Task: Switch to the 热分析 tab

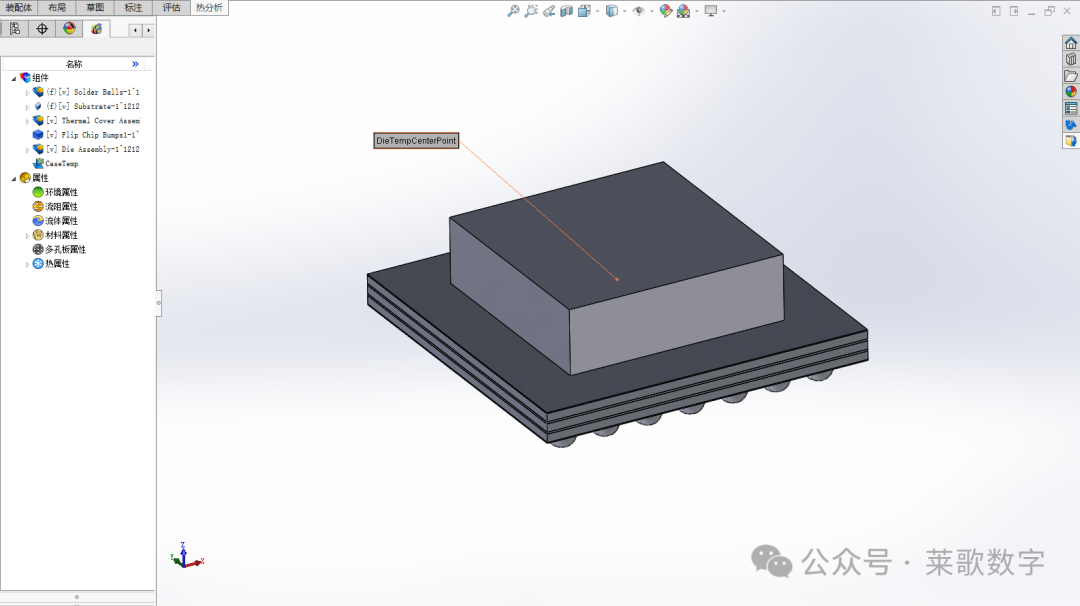Action: click(207, 6)
